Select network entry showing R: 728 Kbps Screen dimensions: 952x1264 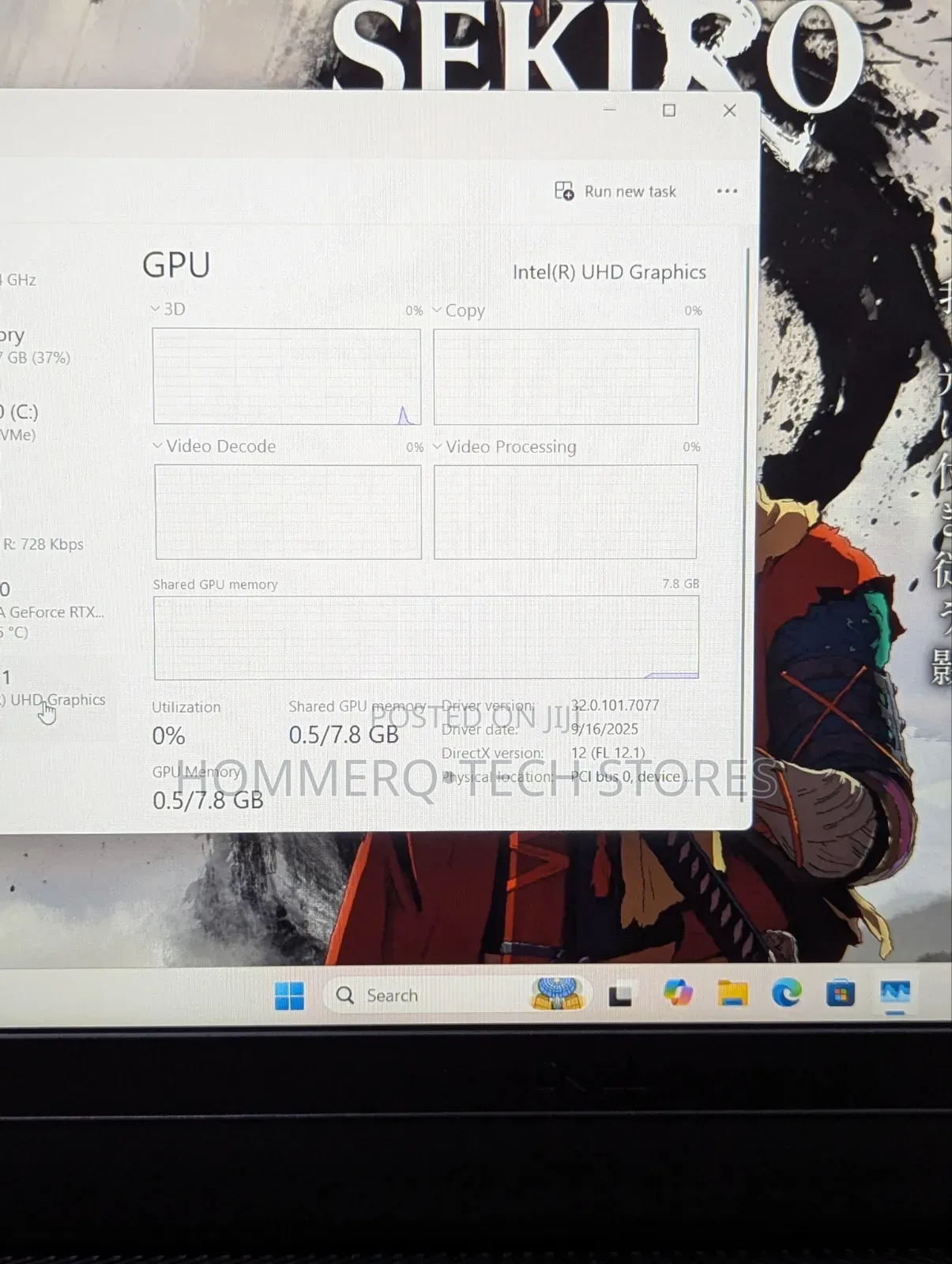tap(43, 544)
